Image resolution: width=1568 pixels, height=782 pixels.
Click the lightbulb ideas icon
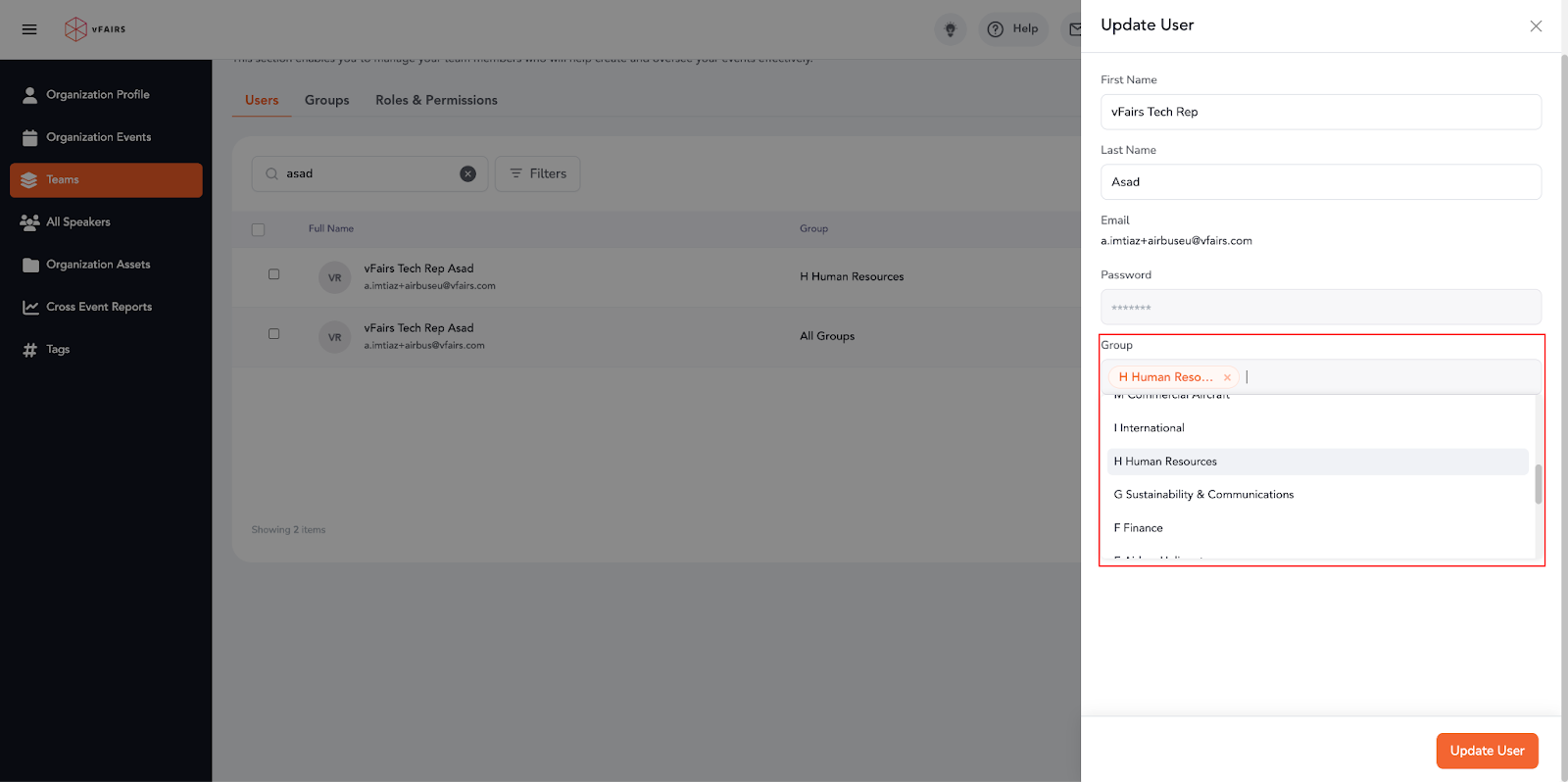tap(950, 29)
